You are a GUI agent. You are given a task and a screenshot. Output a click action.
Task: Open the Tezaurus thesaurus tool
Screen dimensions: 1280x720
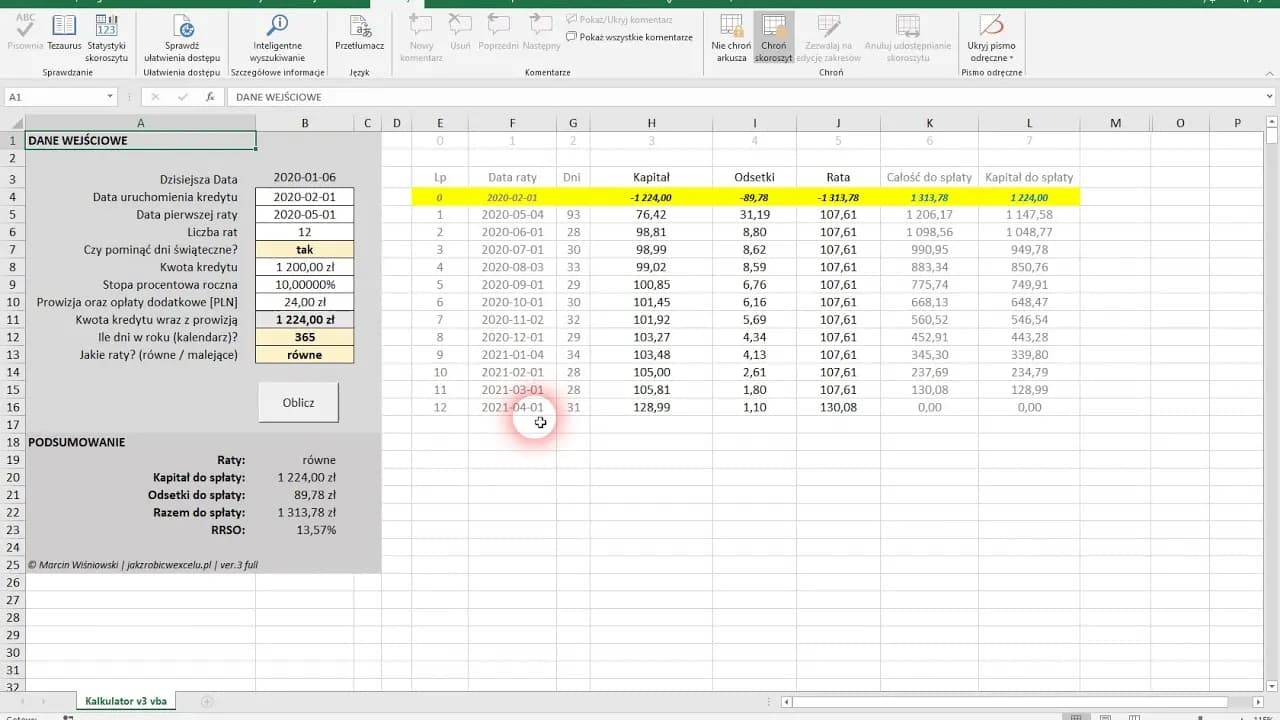coord(64,33)
